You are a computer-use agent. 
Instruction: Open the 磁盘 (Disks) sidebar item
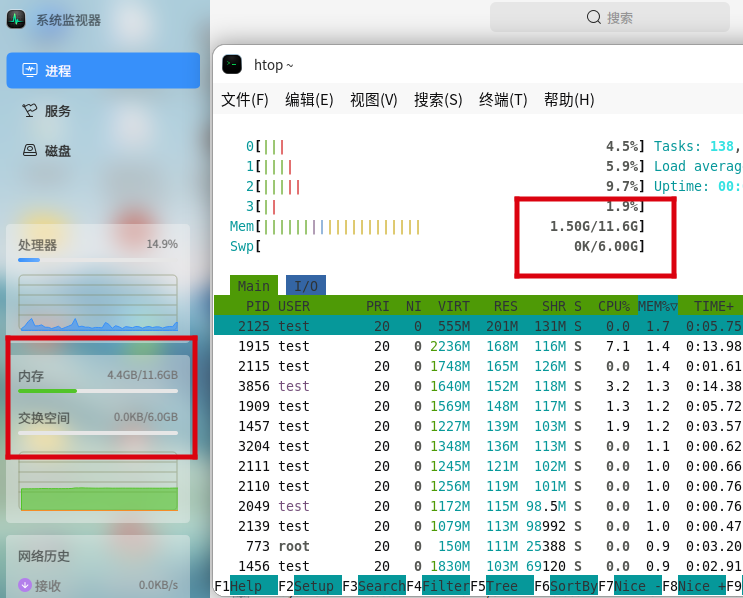tap(103, 151)
